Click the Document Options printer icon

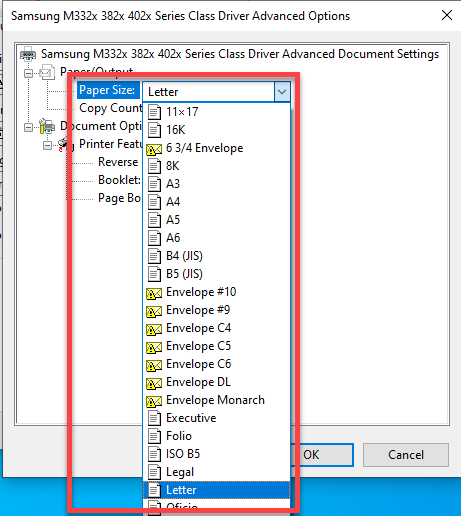(47, 126)
